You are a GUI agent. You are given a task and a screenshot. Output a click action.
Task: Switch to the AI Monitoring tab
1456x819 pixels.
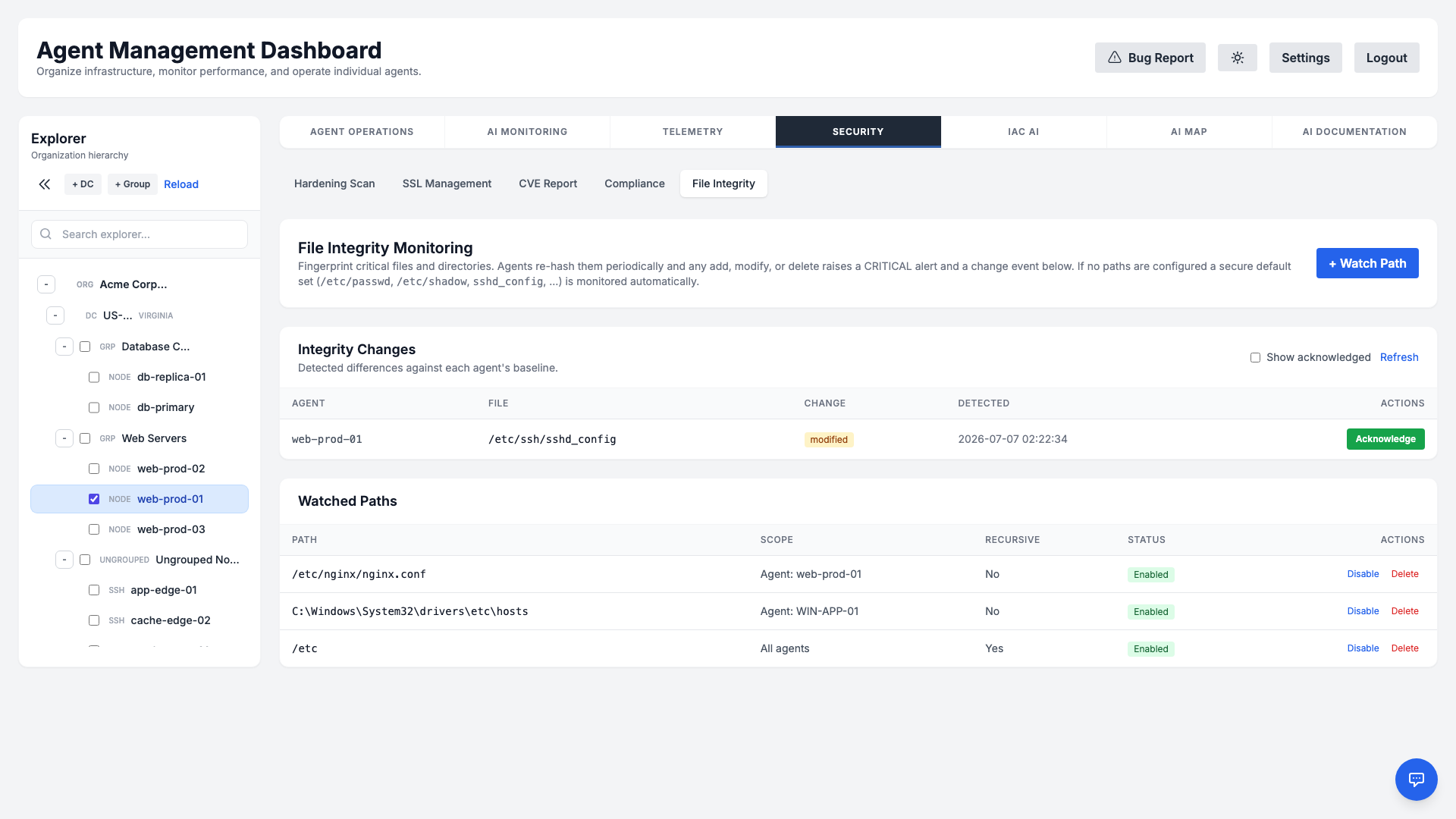(527, 132)
